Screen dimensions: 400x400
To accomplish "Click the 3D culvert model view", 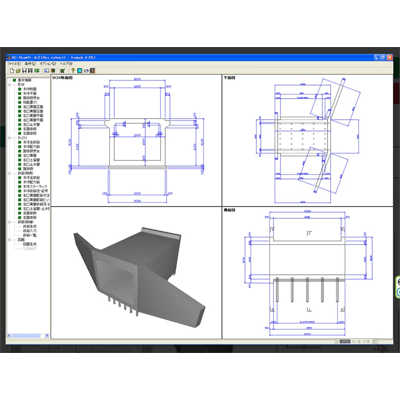I will point(136,273).
